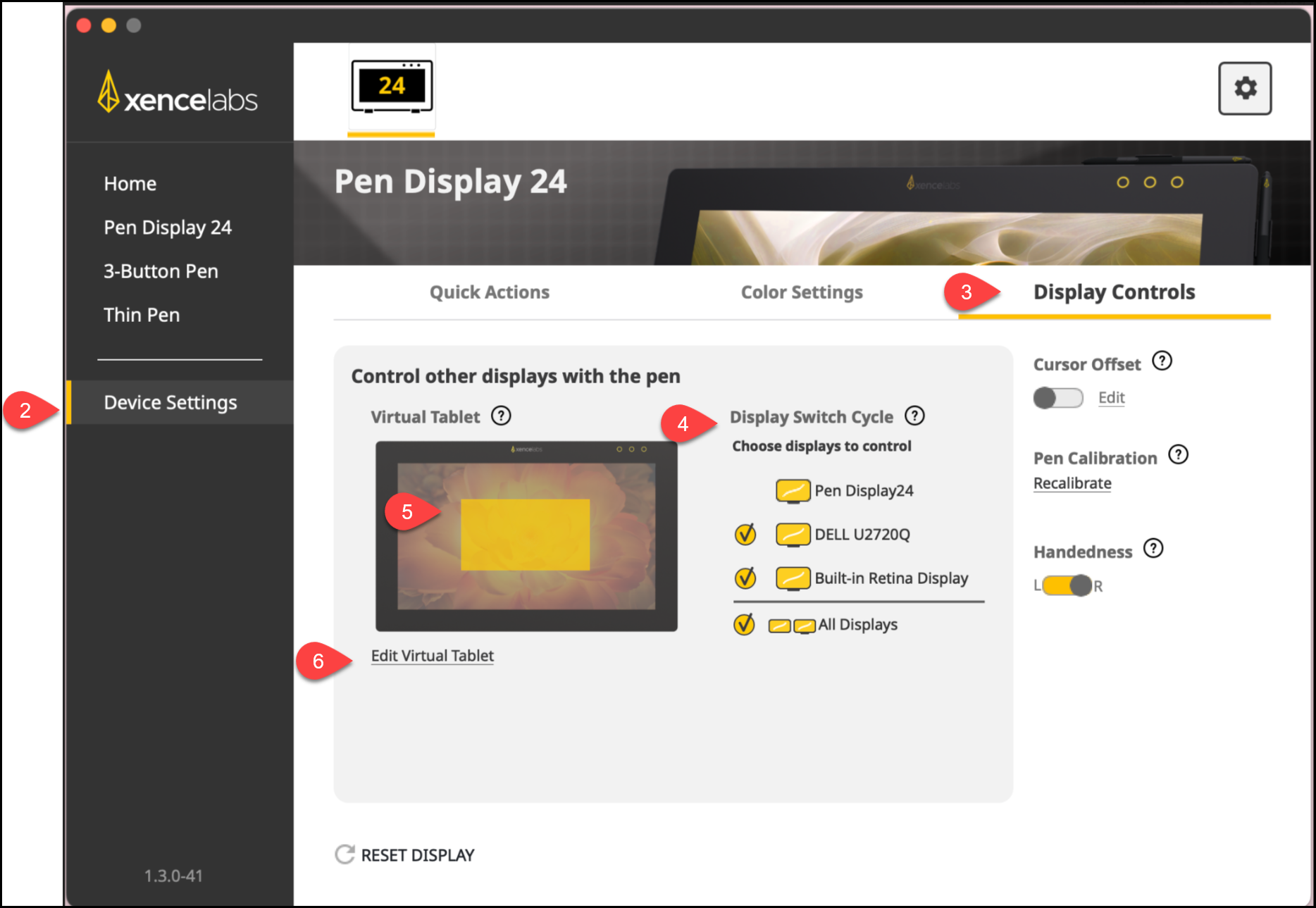Image resolution: width=1316 pixels, height=908 pixels.
Task: Open help for Cursor Offset
Action: coord(1162,361)
